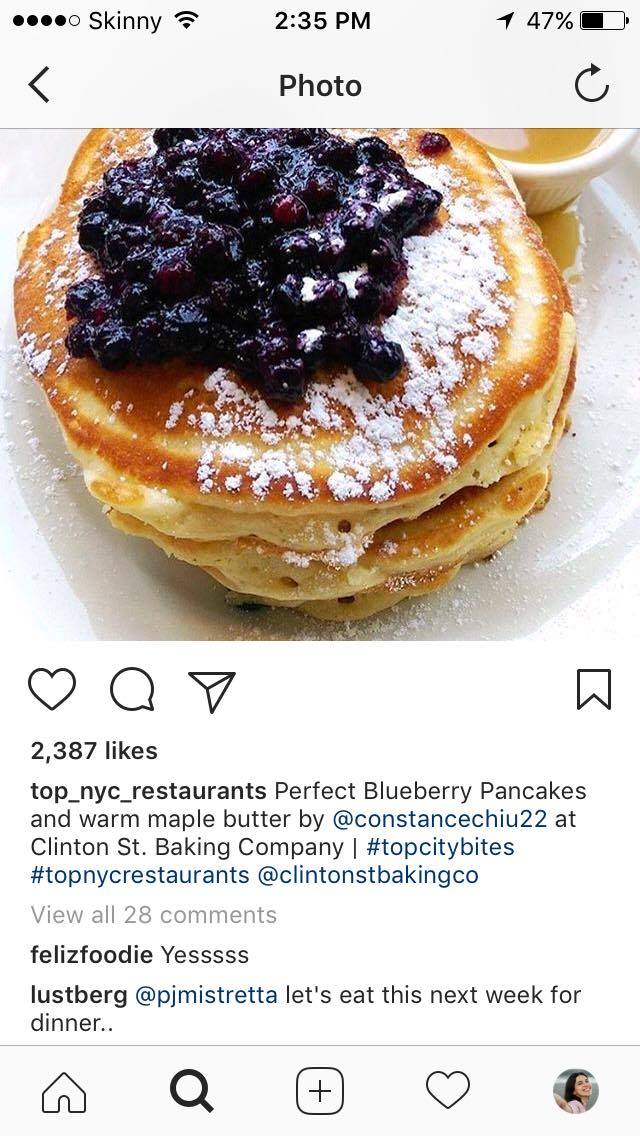Open the #topcitybites hashtag
The width and height of the screenshot is (640, 1136).
click(441, 847)
